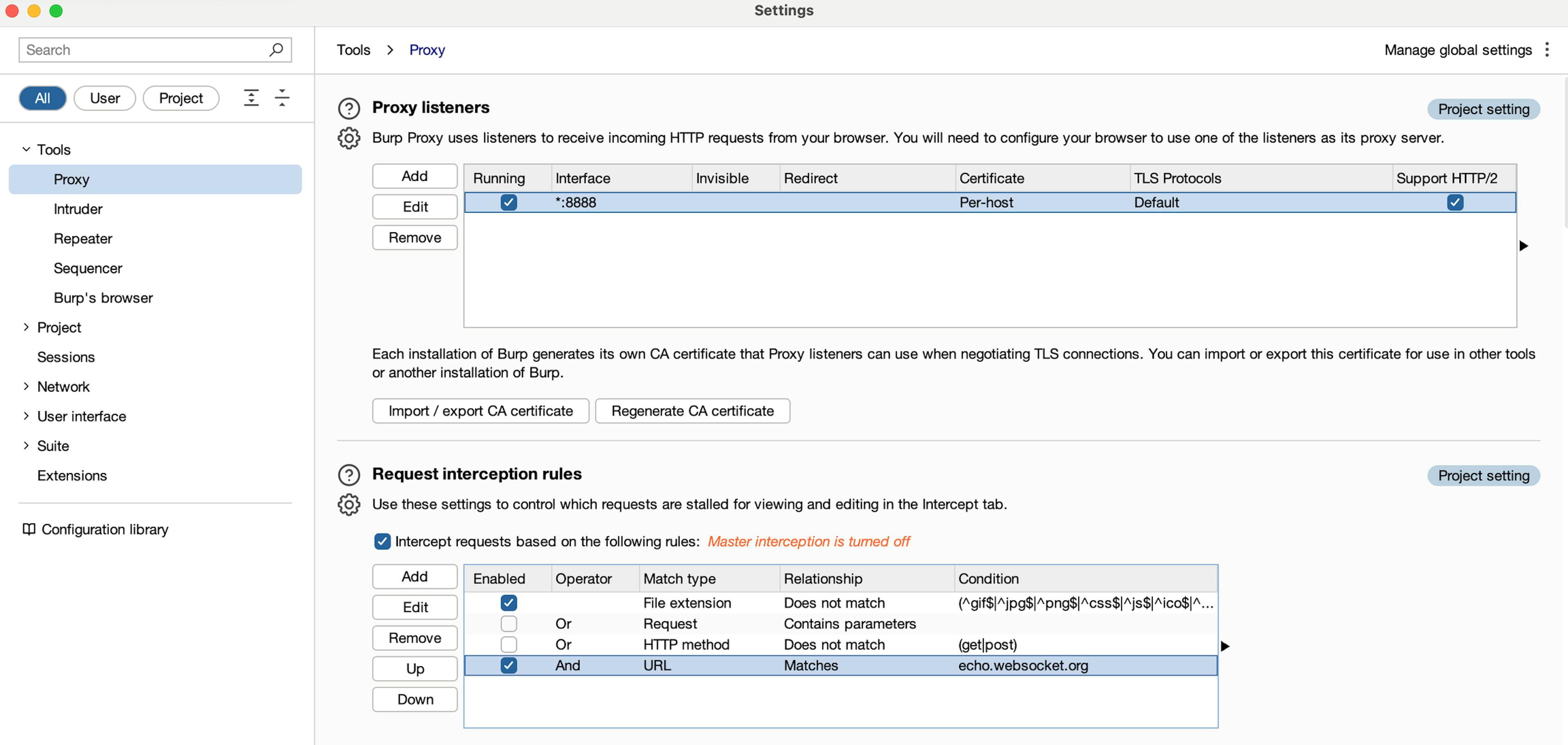Click the Proxy listeners help question-mark icon
The width and height of the screenshot is (1568, 745).
349,108
